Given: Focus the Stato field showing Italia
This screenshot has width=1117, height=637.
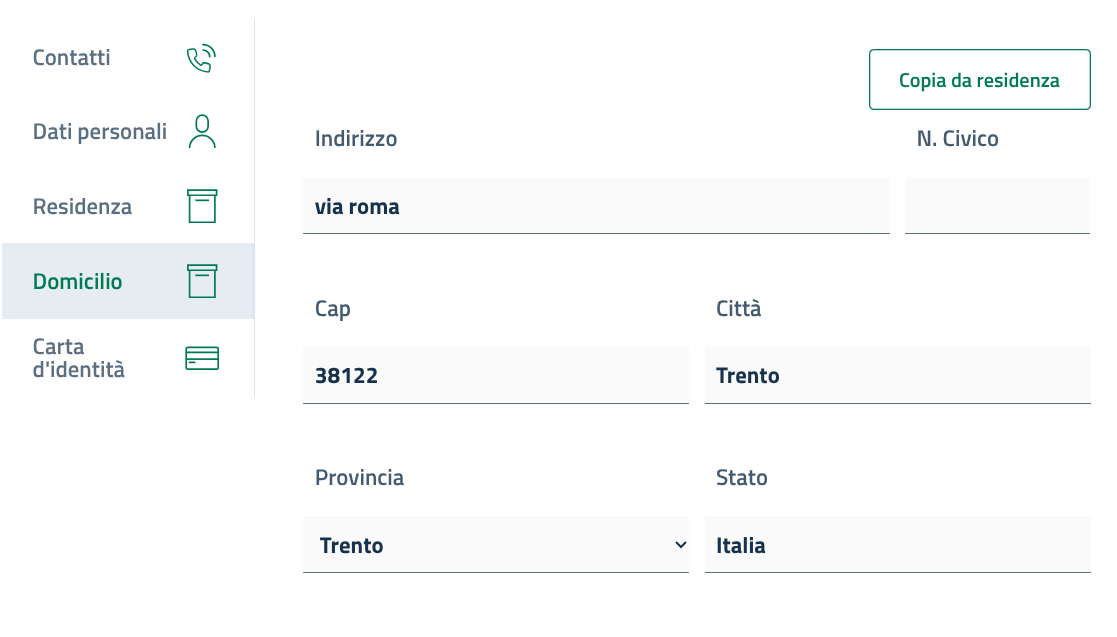Looking at the screenshot, I should point(897,545).
